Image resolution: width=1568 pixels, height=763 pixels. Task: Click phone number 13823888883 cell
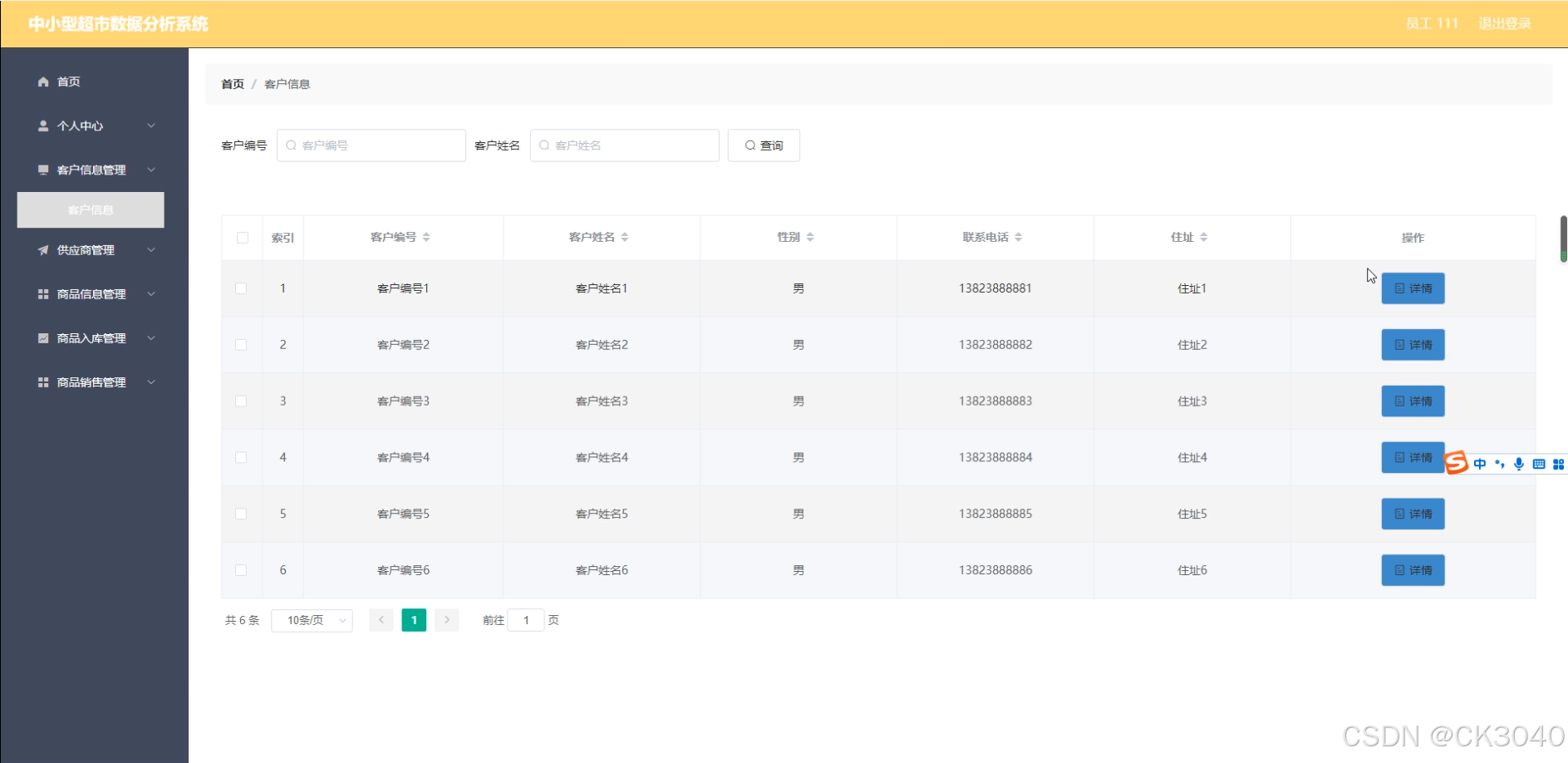[x=995, y=401]
